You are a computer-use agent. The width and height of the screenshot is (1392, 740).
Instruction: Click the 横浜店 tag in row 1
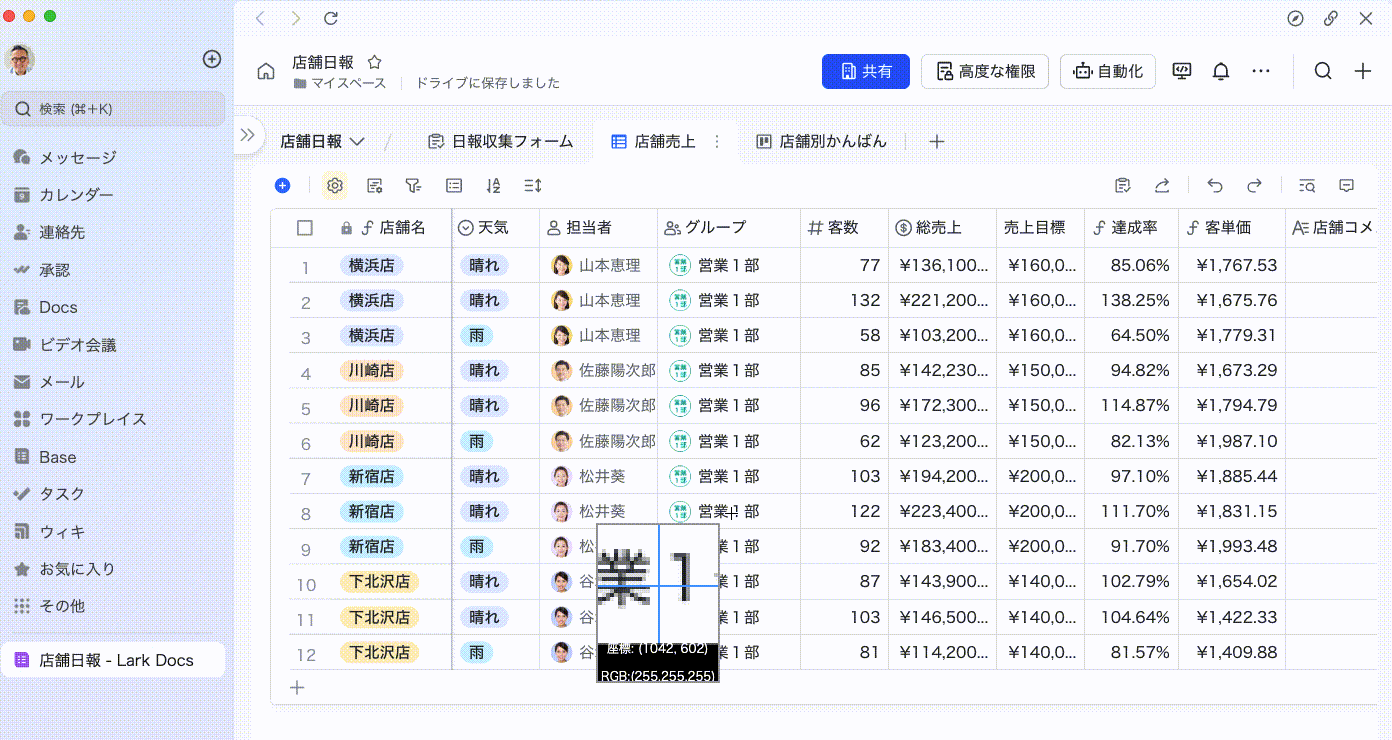click(x=371, y=265)
